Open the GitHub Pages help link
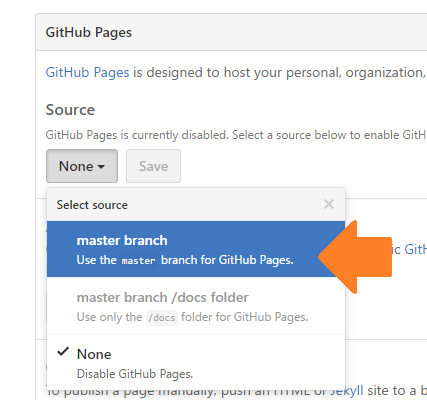Screen dimensions: 427x400 tap(87, 72)
